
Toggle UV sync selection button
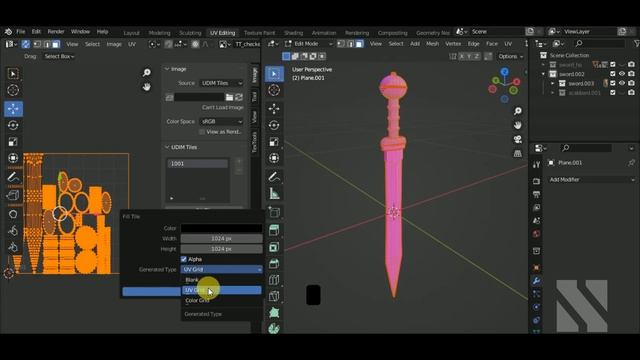[25, 44]
